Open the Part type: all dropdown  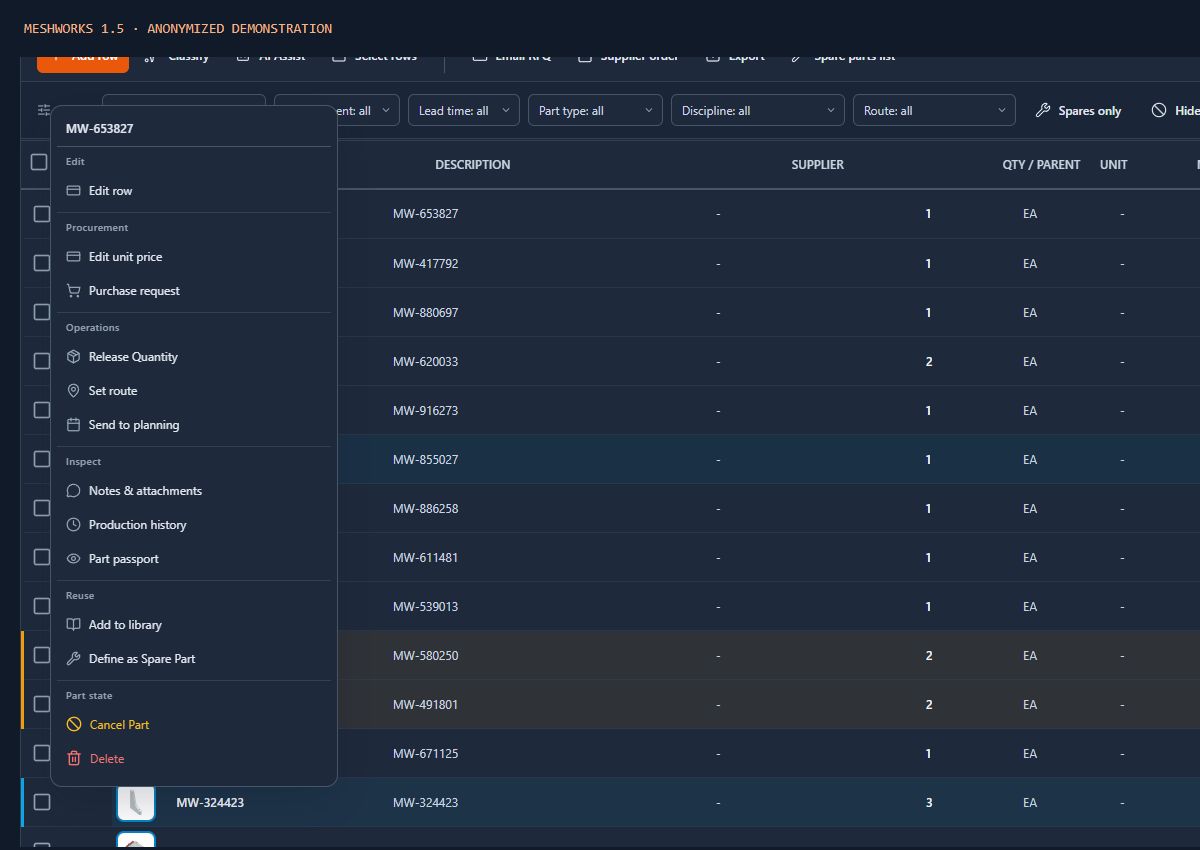tap(595, 111)
